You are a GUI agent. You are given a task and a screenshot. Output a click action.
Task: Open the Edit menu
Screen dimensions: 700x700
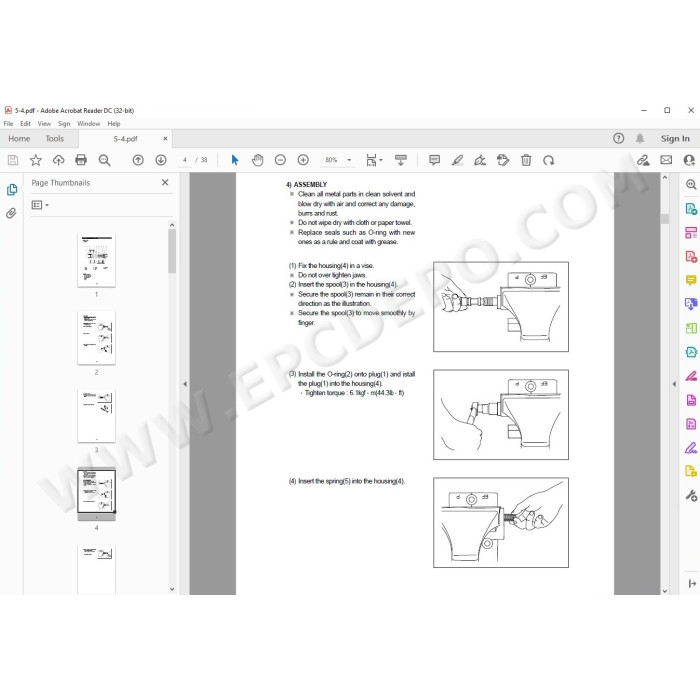coord(25,124)
